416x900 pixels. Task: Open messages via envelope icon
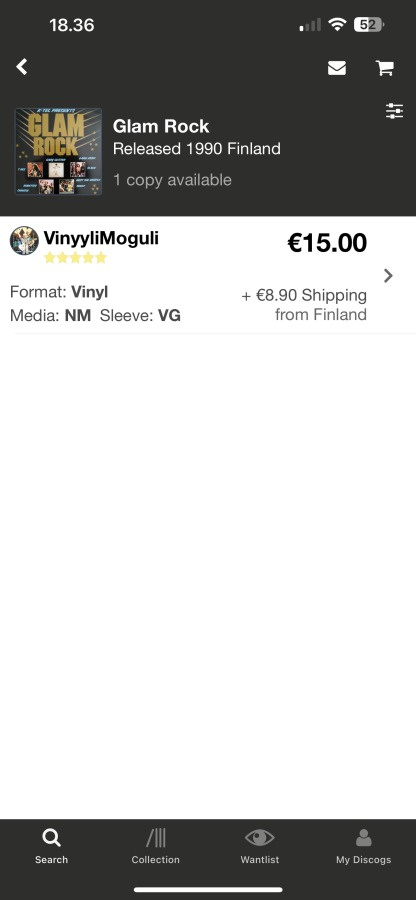[x=337, y=68]
